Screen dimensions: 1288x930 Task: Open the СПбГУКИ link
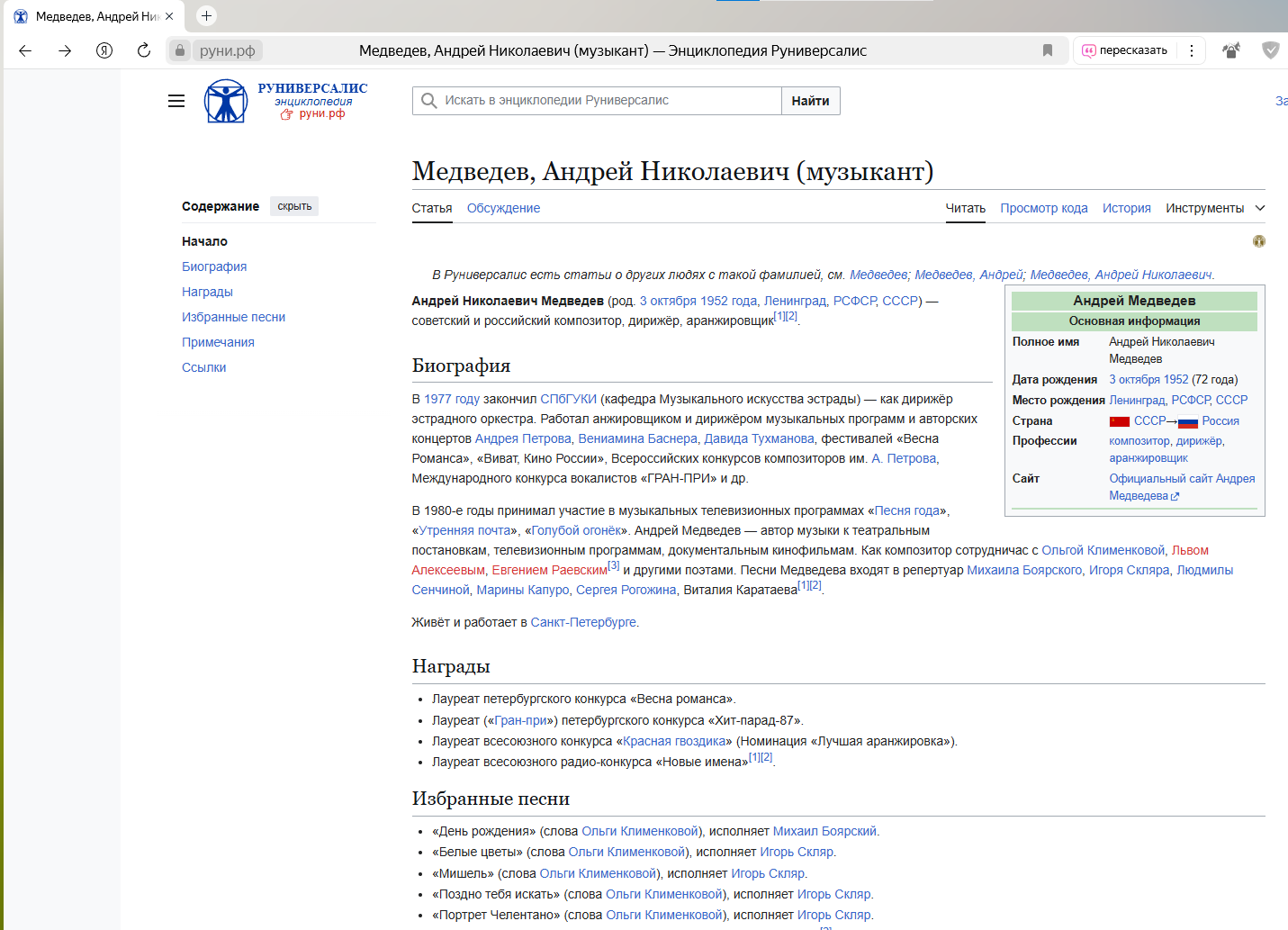coord(569,399)
